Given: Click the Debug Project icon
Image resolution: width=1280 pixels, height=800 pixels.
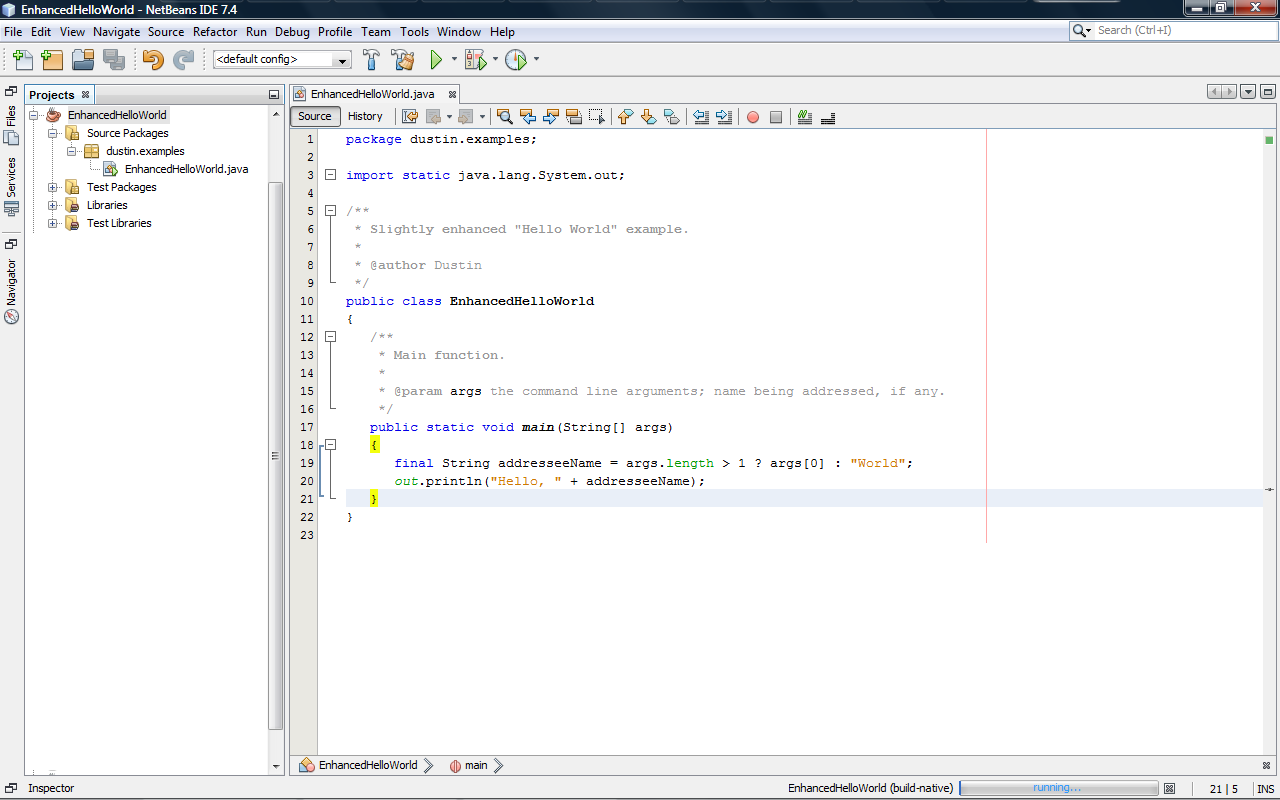Looking at the screenshot, I should 475,60.
